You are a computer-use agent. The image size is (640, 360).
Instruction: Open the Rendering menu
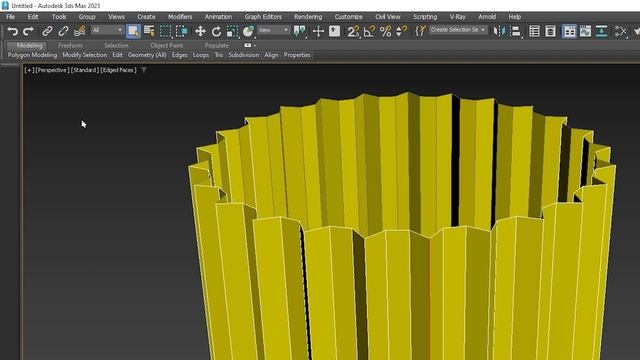(308, 17)
